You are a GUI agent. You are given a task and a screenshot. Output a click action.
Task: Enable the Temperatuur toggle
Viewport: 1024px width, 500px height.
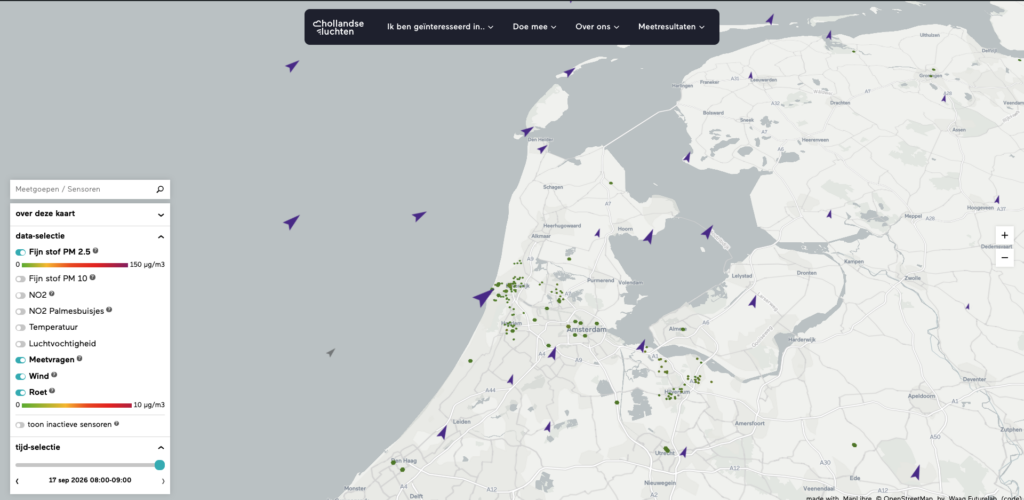point(21,327)
